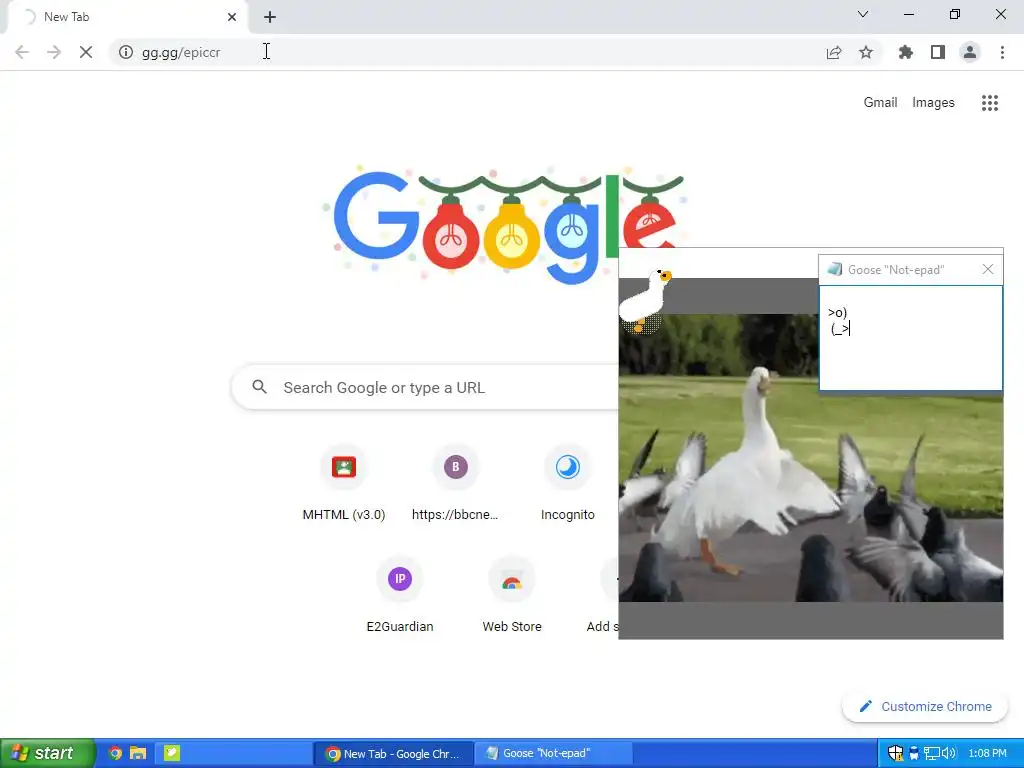The image size is (1024, 768).
Task: Click the Google holiday doodle
Action: pyautogui.click(x=503, y=225)
